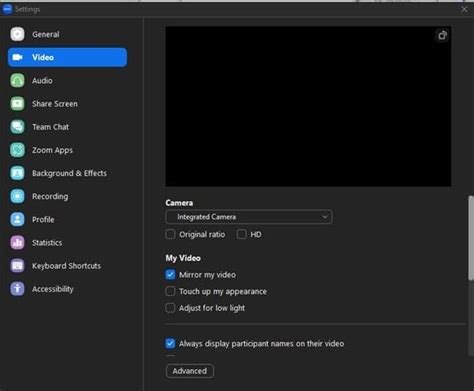Rotate camera preview using corner icon
This screenshot has height=391, width=474.
(x=442, y=35)
